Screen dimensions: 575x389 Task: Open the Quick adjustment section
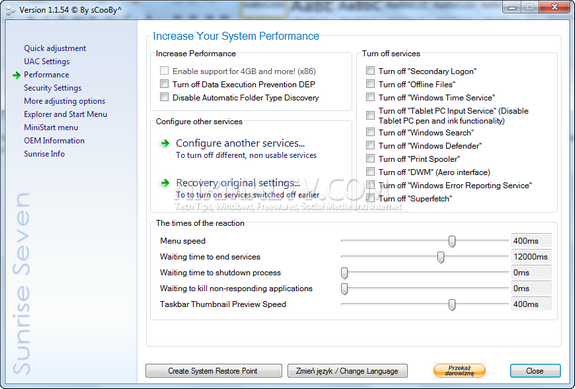55,48
